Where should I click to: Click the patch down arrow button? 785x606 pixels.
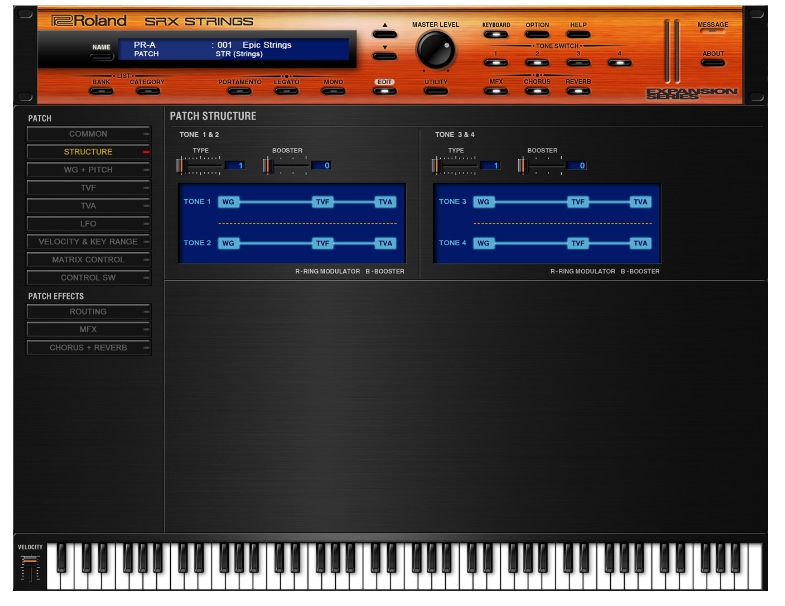click(x=384, y=56)
